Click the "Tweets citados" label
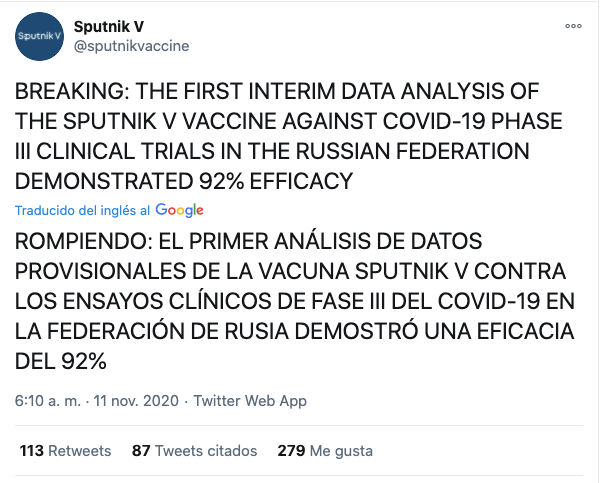 (x=206, y=451)
